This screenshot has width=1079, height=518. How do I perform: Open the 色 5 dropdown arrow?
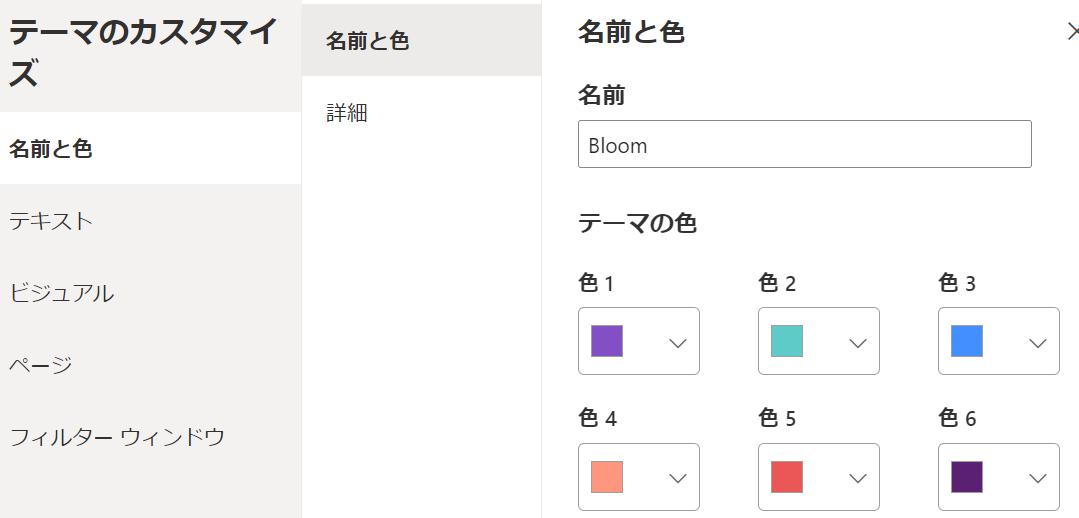pos(857,478)
